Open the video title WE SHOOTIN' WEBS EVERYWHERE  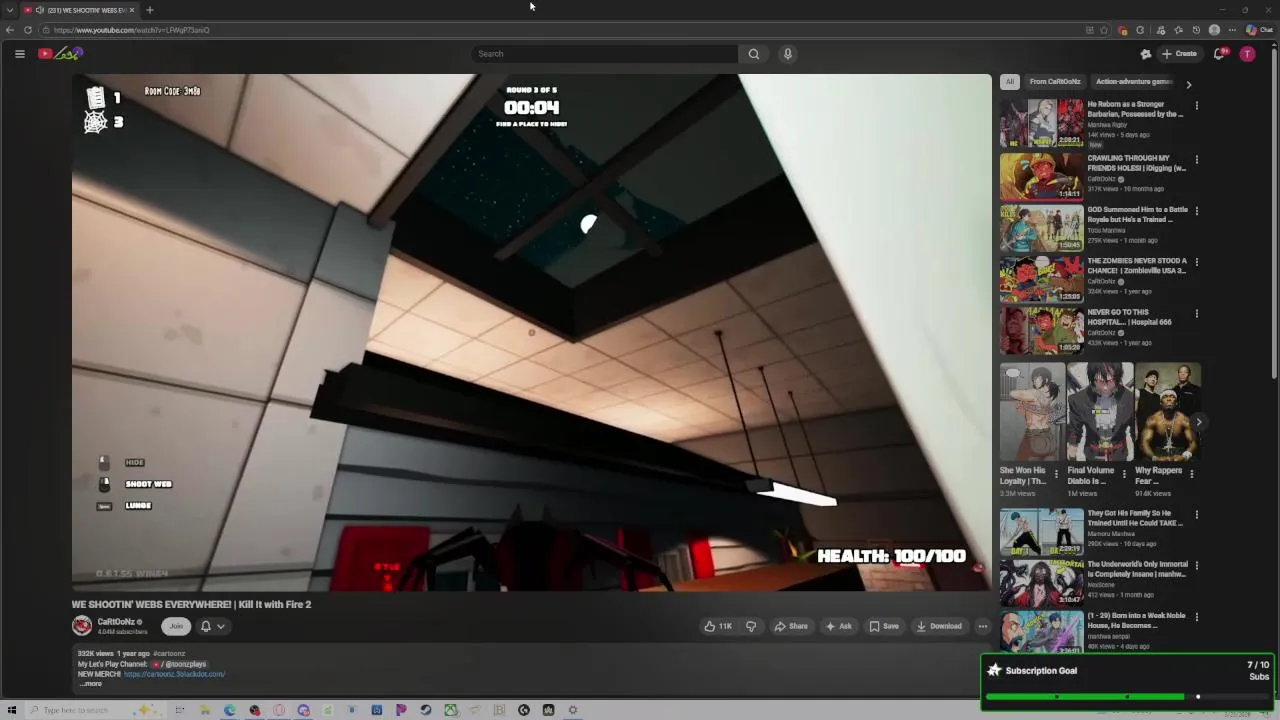pyautogui.click(x=191, y=604)
